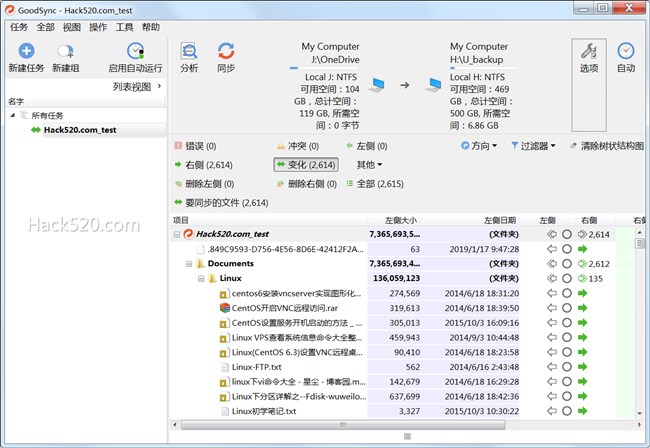Click right arrow for Hack520.com_test root row
The width and height of the screenshot is (650, 448).
click(x=582, y=234)
